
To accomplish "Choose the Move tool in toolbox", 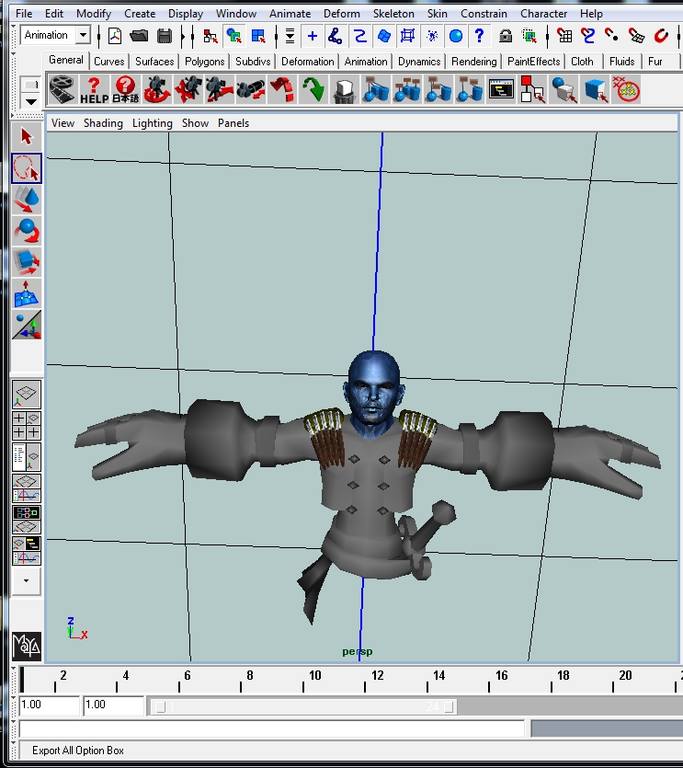I will click(x=27, y=199).
